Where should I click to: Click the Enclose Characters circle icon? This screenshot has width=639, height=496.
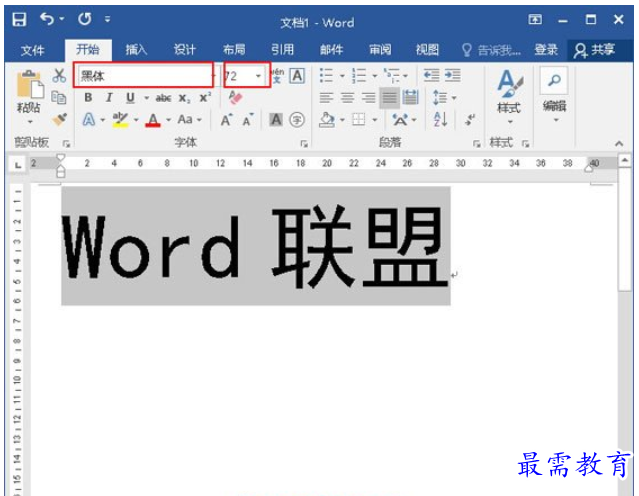(x=297, y=120)
